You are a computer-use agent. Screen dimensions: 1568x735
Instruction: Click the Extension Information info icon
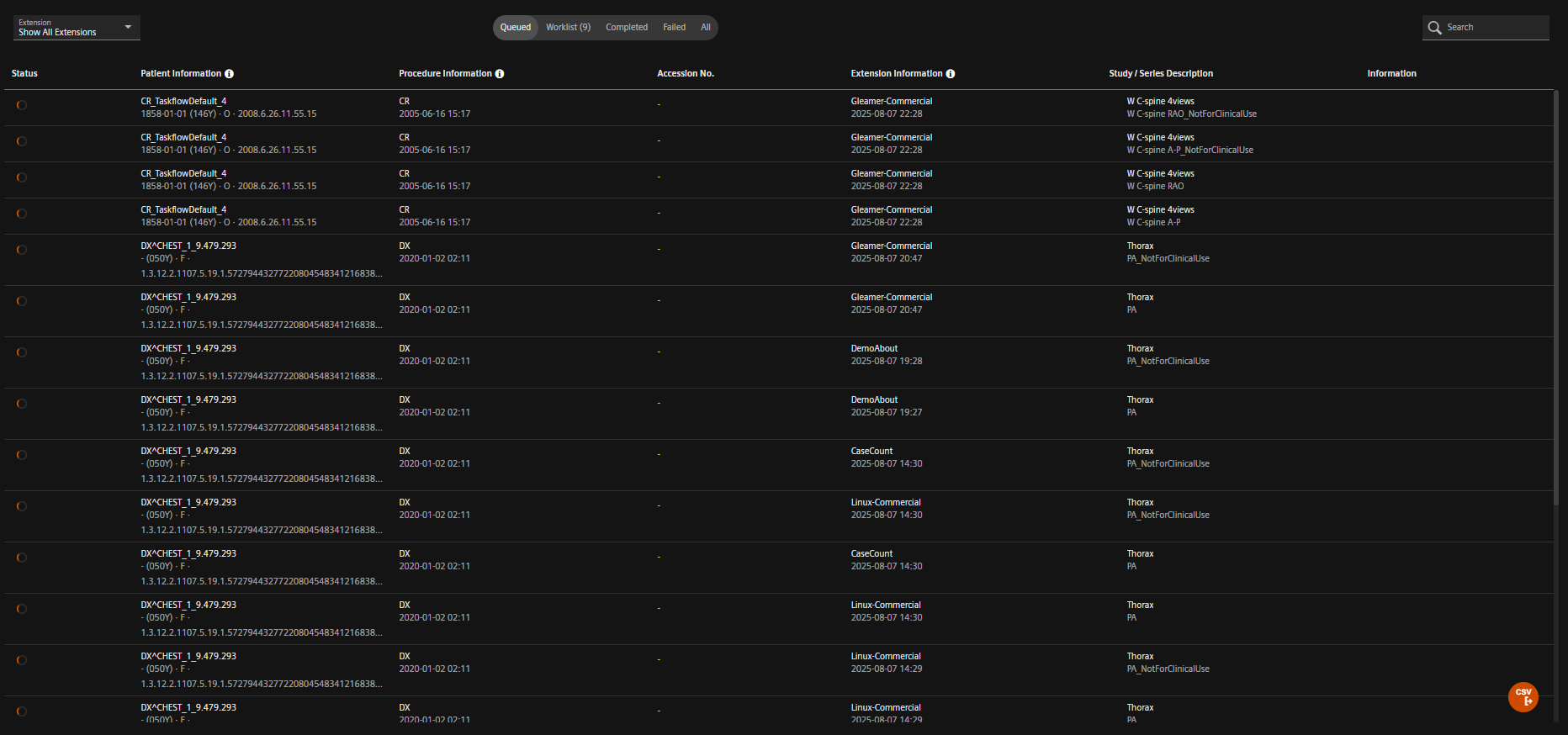tap(951, 74)
